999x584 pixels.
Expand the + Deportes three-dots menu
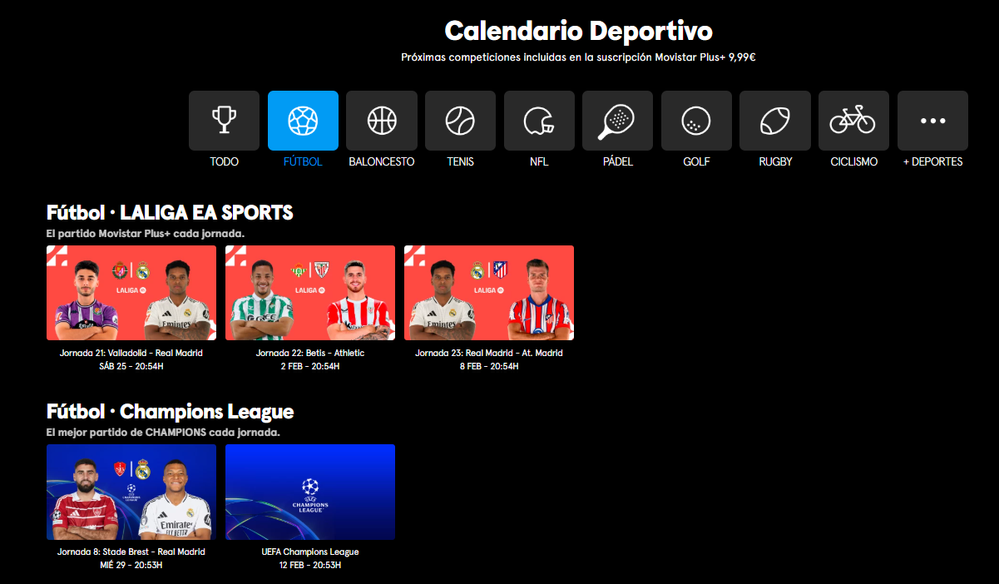(x=932, y=121)
